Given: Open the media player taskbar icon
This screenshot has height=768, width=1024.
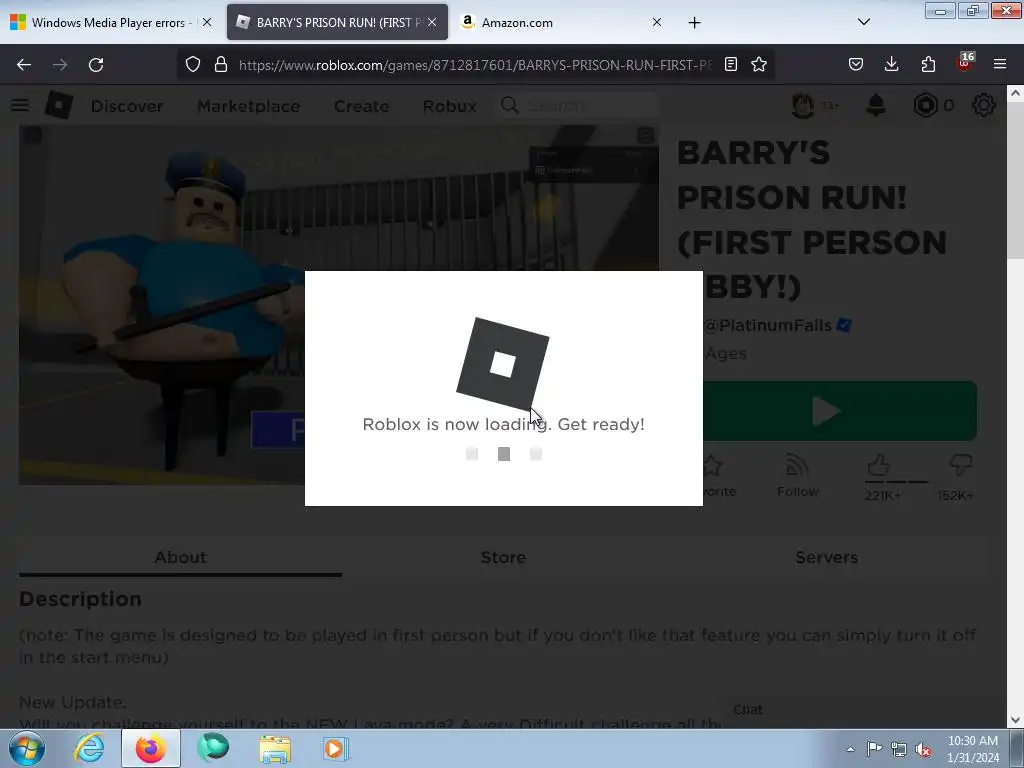Looking at the screenshot, I should [x=336, y=748].
